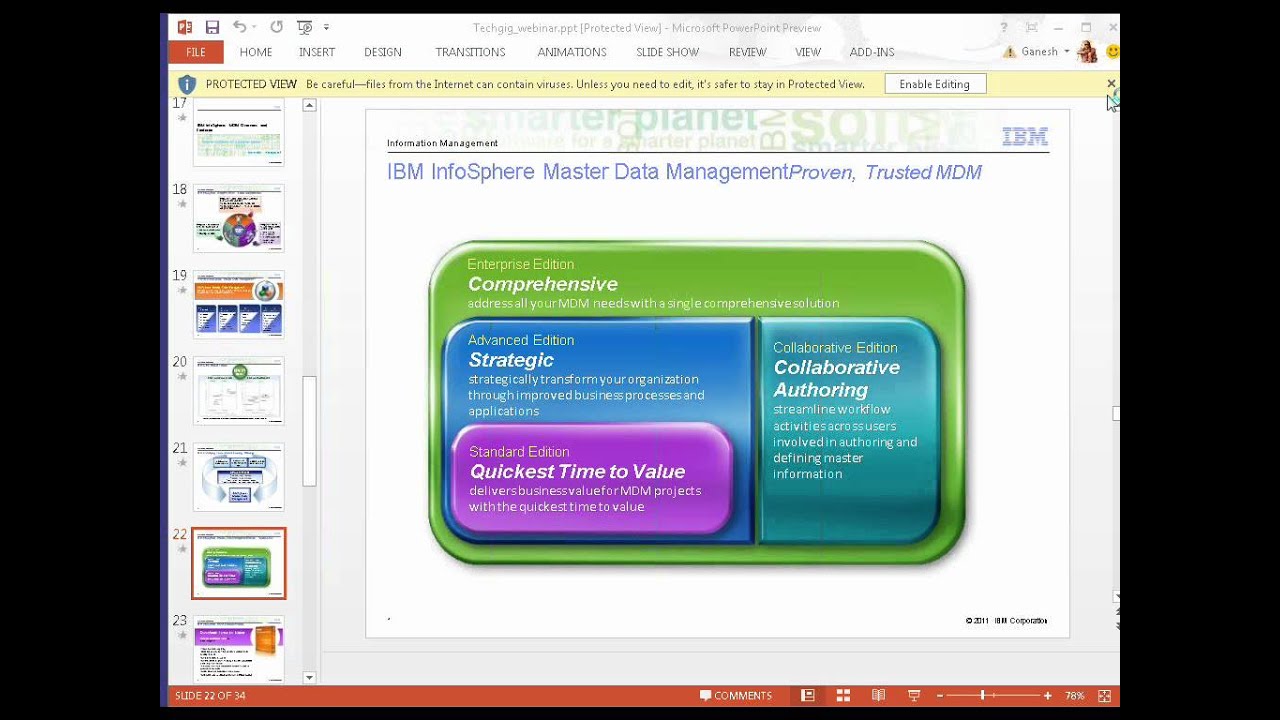
Task: Click the thumbnail pane scrollbar handle
Action: pos(309,431)
